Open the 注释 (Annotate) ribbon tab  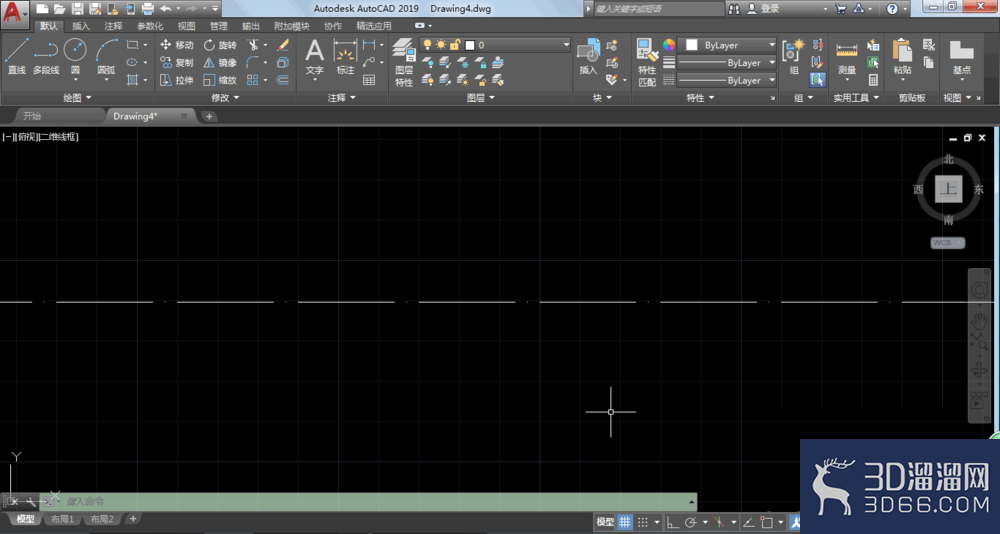114,26
